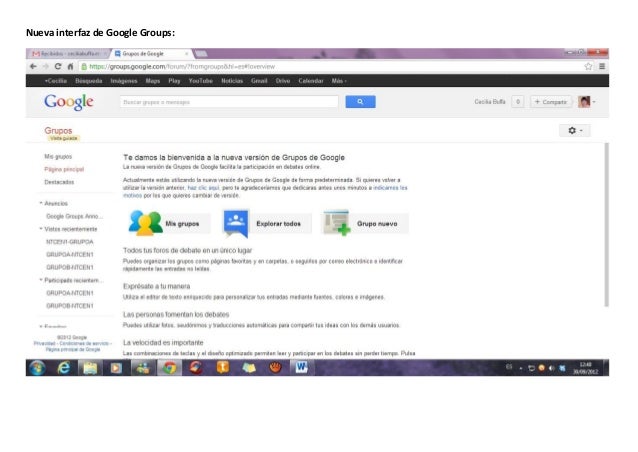Open GRUPOB-NTCEN1 under Vistos recientemente
Viewport: 638px width, 452px height.
pyautogui.click(x=70, y=267)
